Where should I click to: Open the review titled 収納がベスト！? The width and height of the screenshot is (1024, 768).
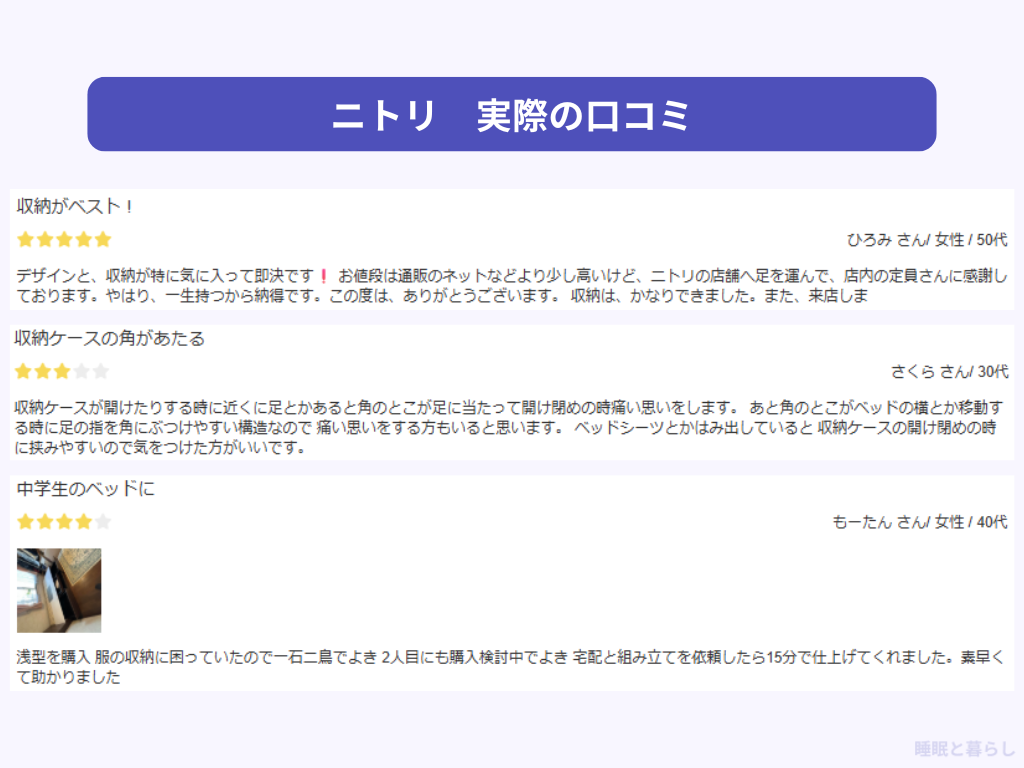pos(74,206)
